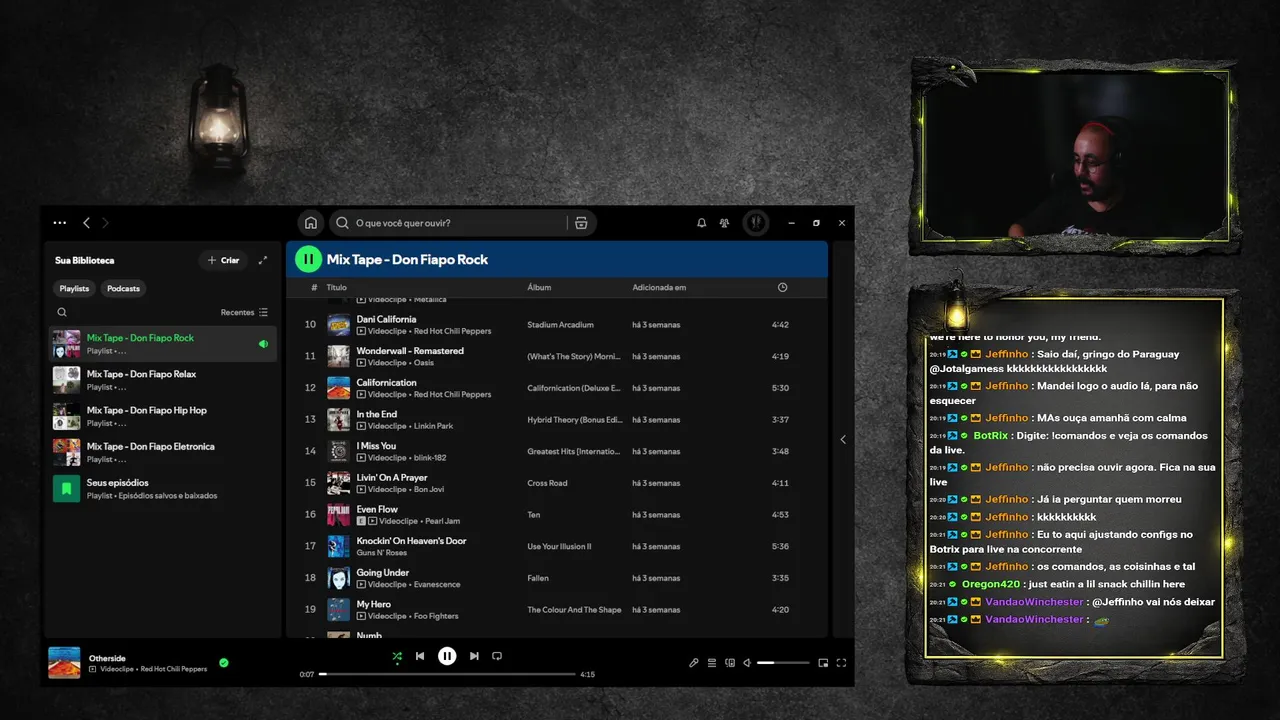This screenshot has width=1280, height=720.
Task: Open Seus episódios in the library
Action: coord(163,489)
